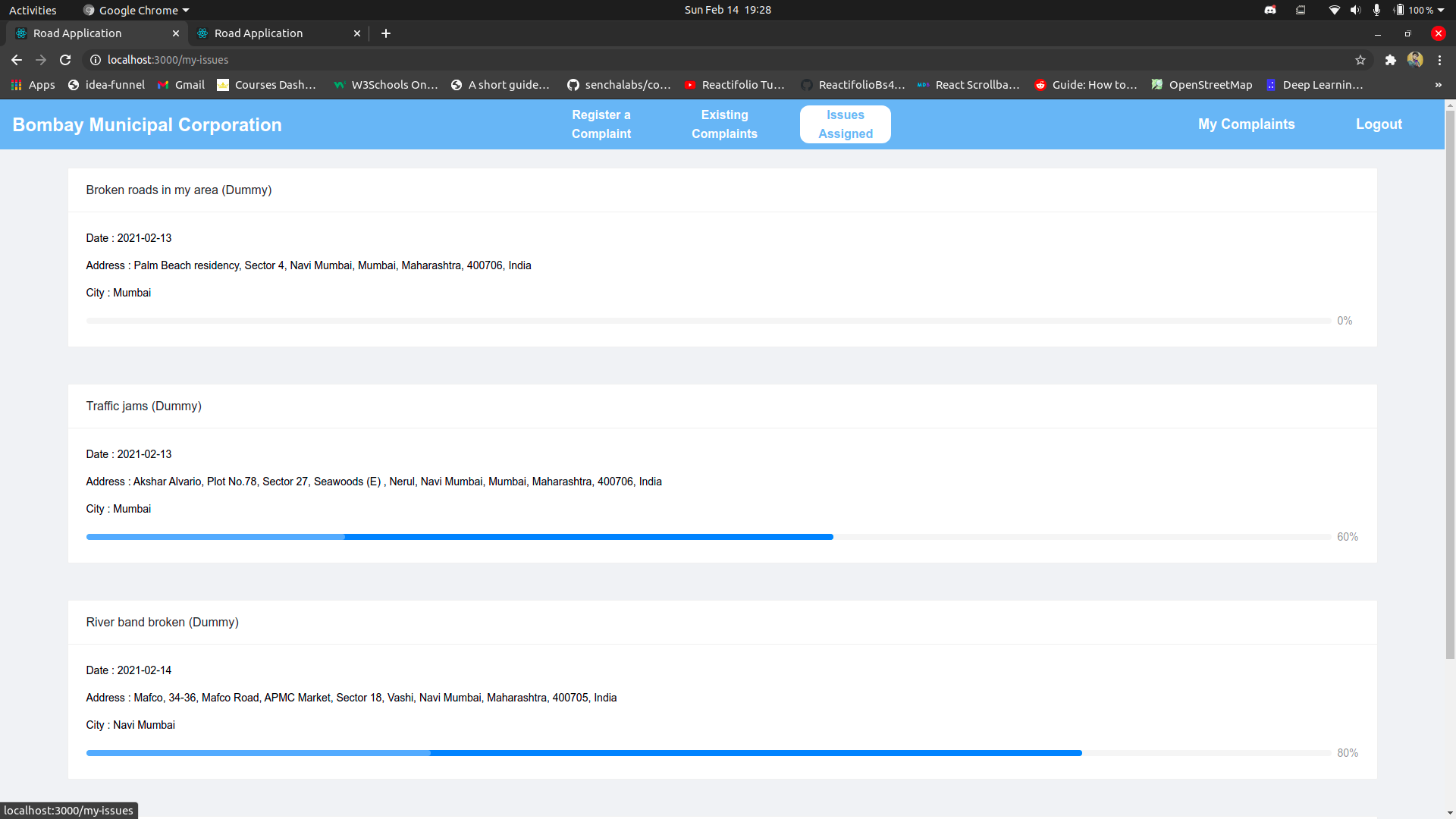Open Register a Complaint page
Image resolution: width=1456 pixels, height=819 pixels.
point(601,124)
